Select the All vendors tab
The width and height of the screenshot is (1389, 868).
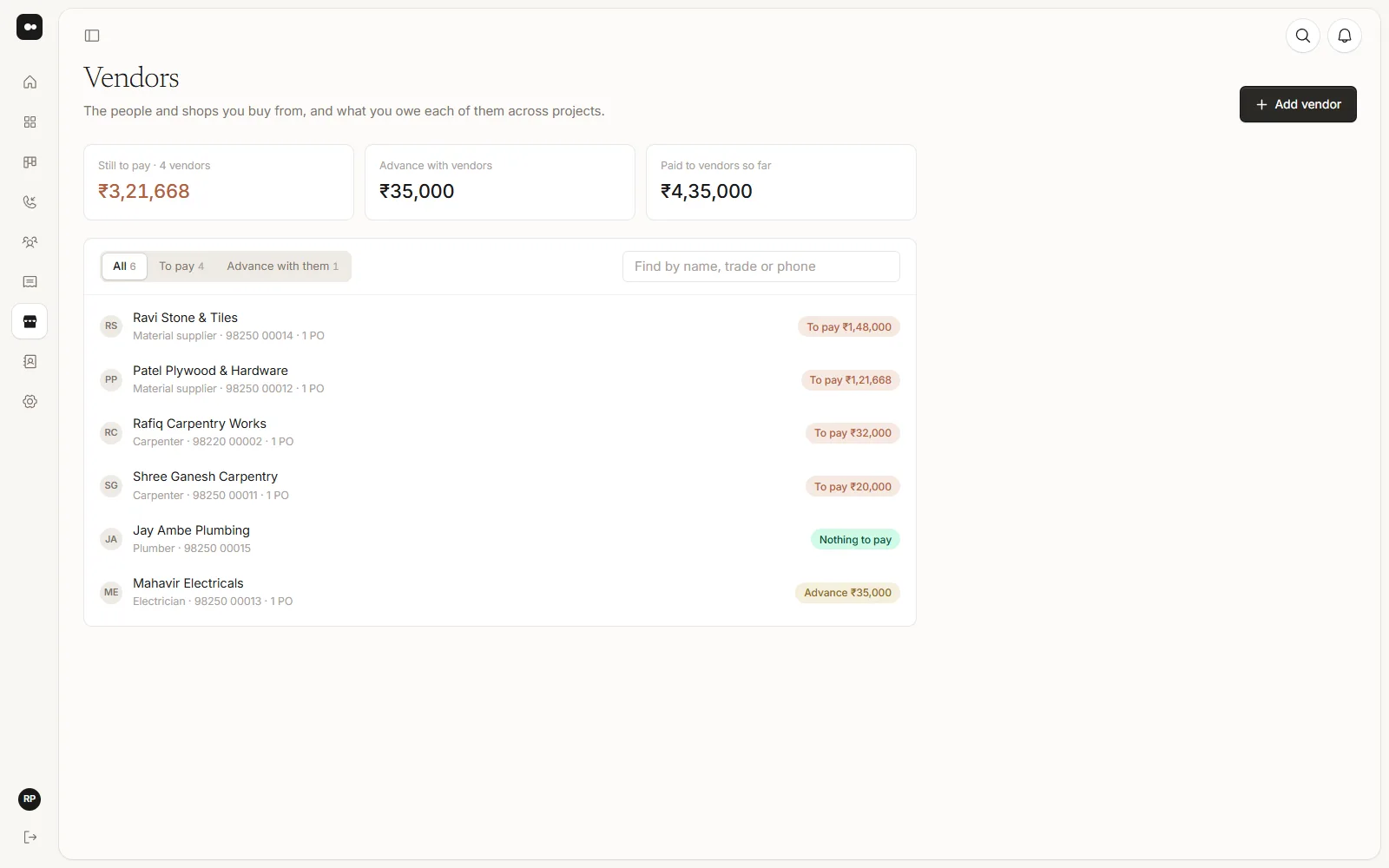click(124, 266)
